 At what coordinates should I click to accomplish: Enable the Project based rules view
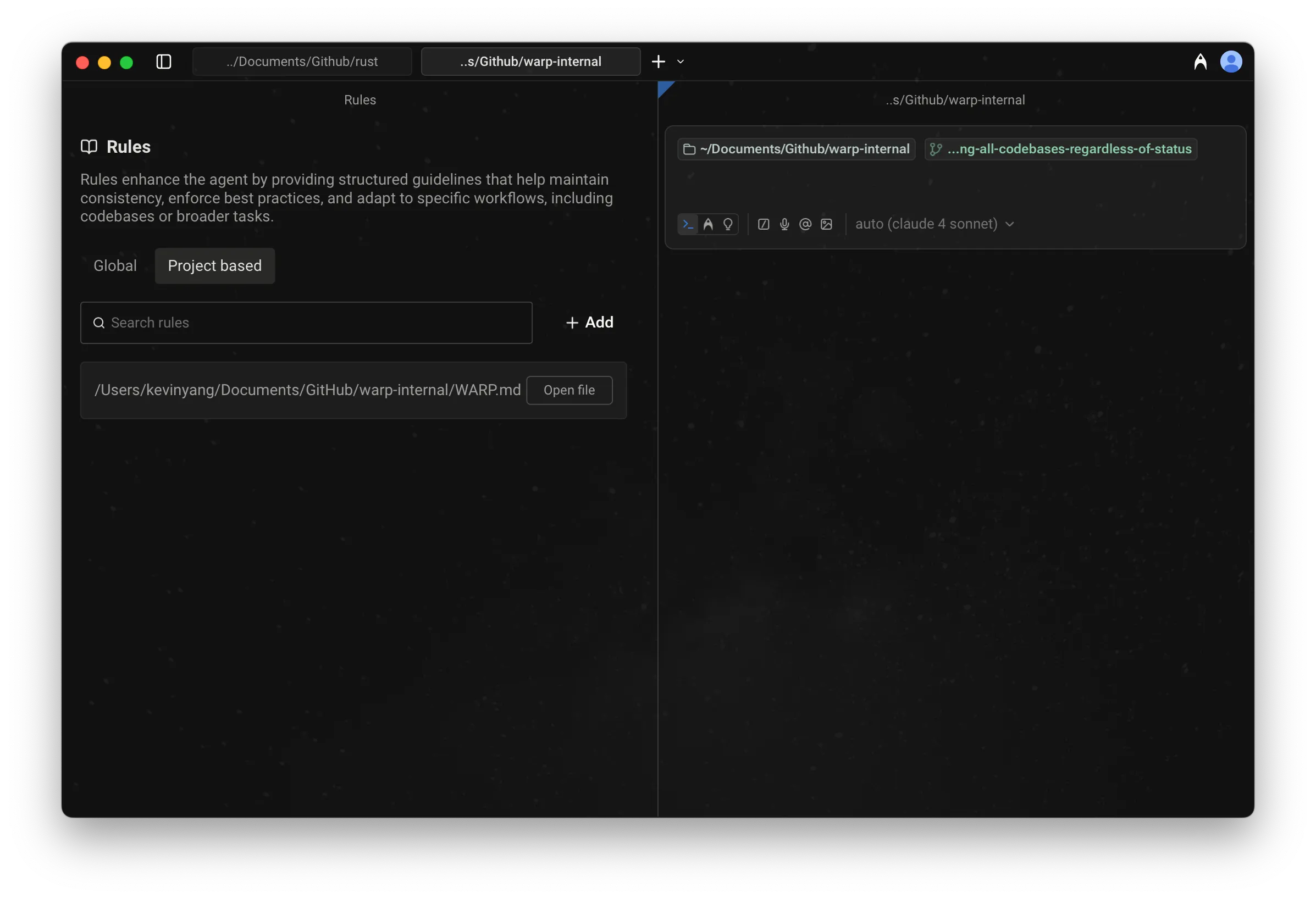tap(214, 265)
